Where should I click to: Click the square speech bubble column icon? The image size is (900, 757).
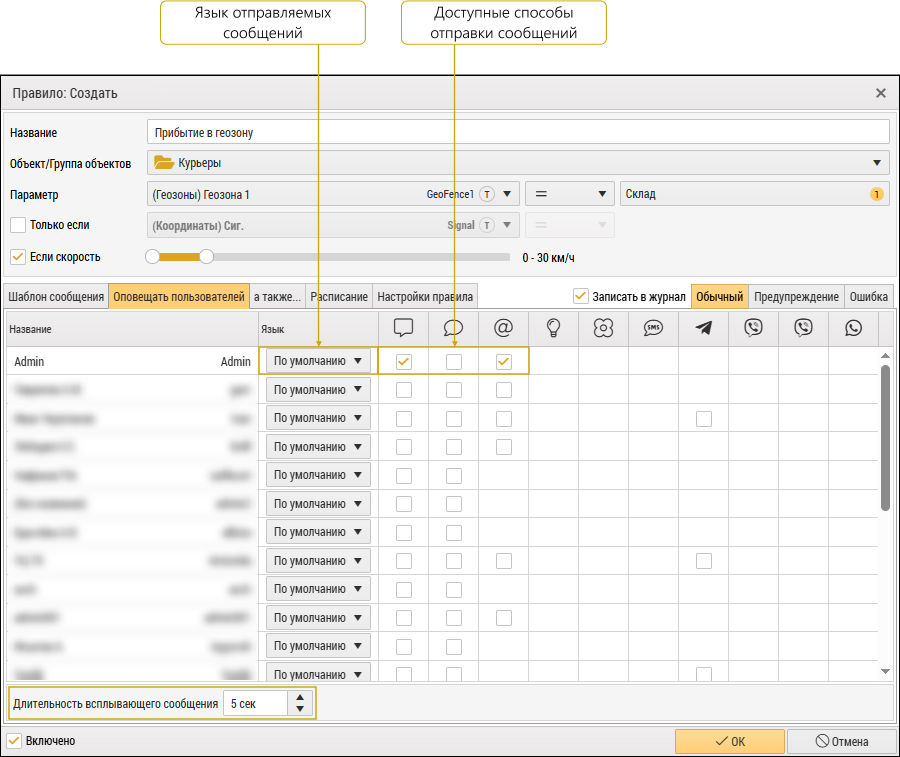pos(403,328)
